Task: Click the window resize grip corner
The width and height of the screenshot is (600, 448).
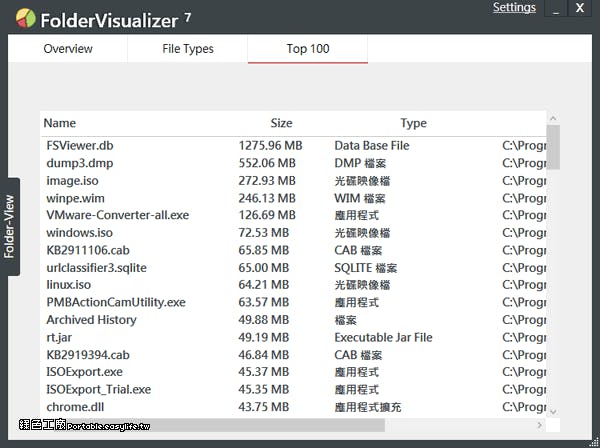Action: (x=595, y=443)
